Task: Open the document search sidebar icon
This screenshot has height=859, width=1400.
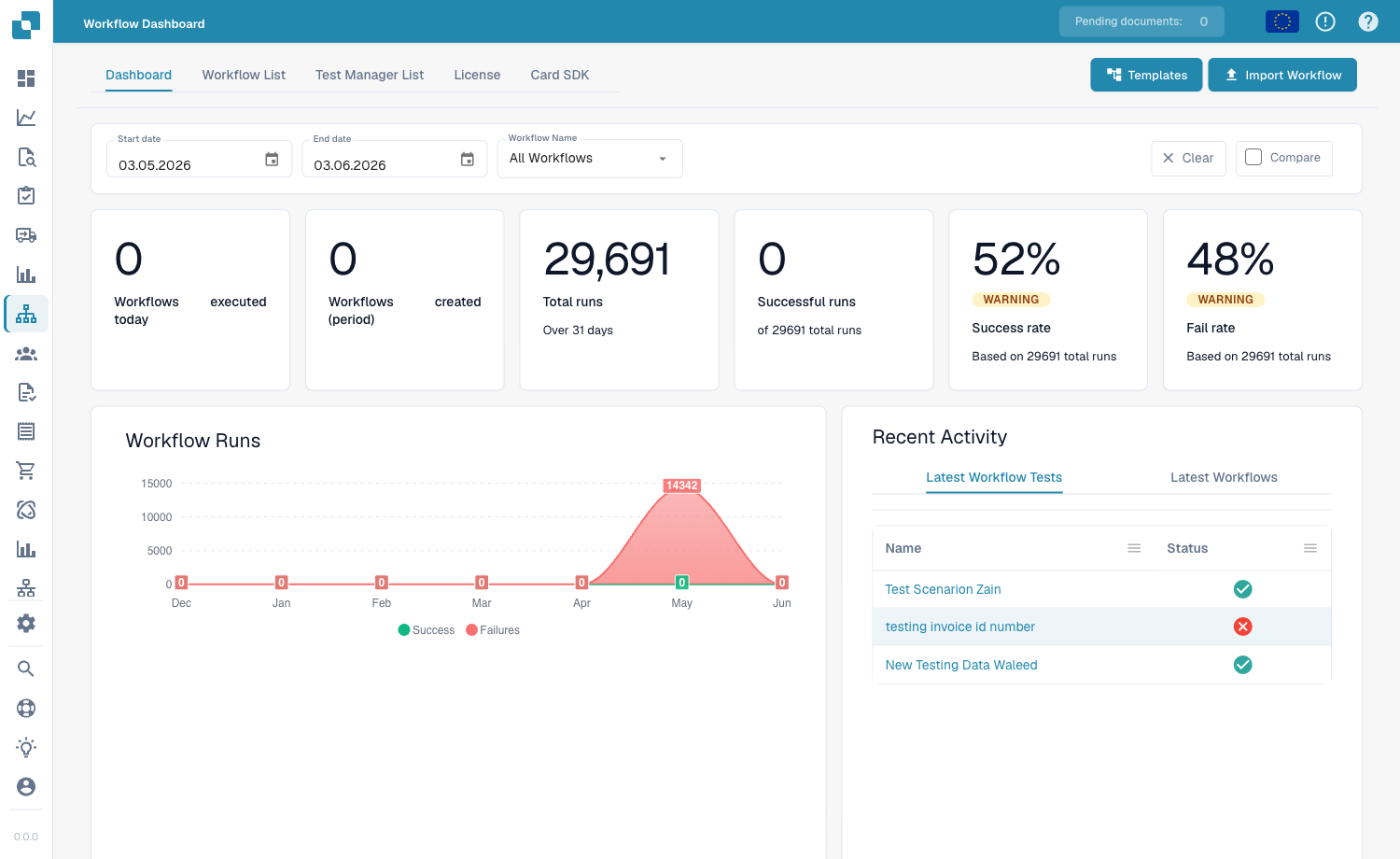Action: point(26,157)
